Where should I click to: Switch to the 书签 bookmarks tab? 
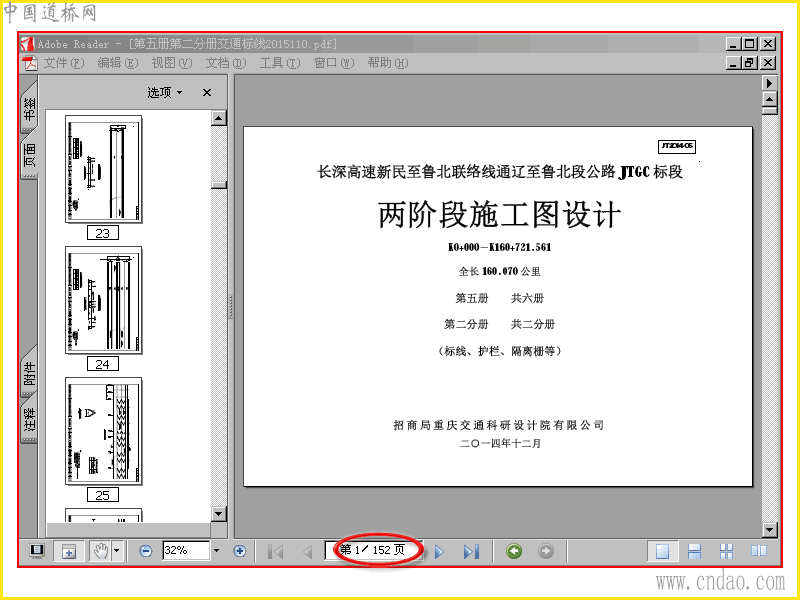tap(30, 109)
